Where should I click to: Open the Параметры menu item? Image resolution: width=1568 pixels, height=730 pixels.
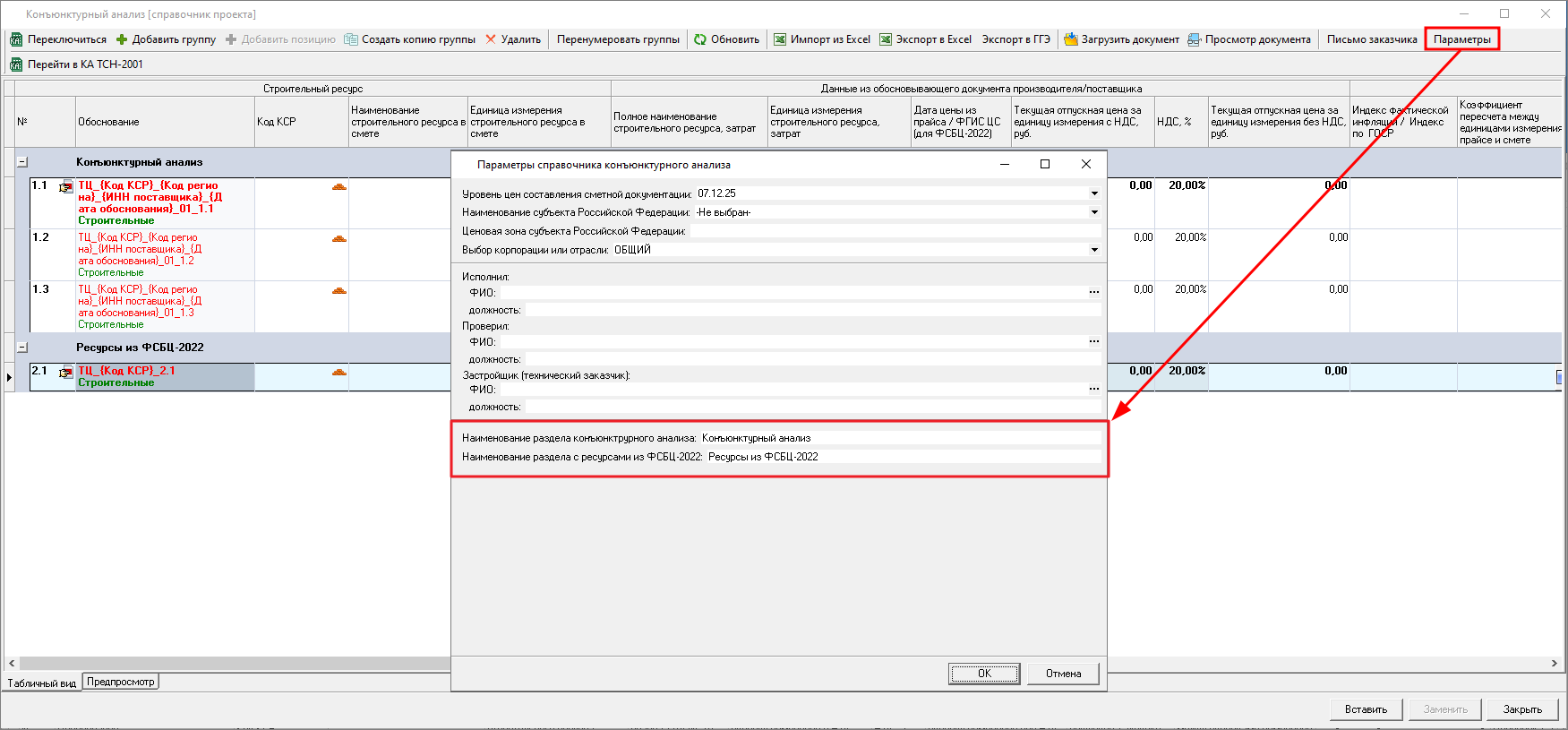tap(1461, 39)
